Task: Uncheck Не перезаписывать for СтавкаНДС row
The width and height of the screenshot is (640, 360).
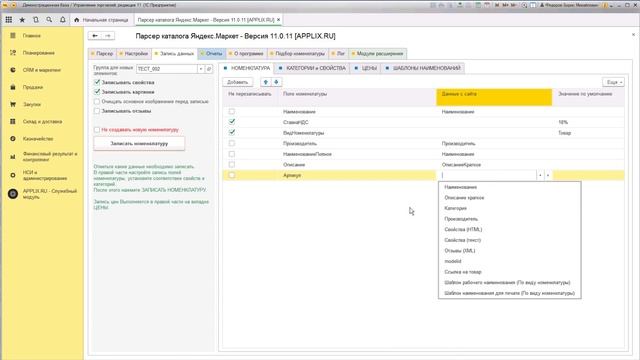Action: (232, 122)
